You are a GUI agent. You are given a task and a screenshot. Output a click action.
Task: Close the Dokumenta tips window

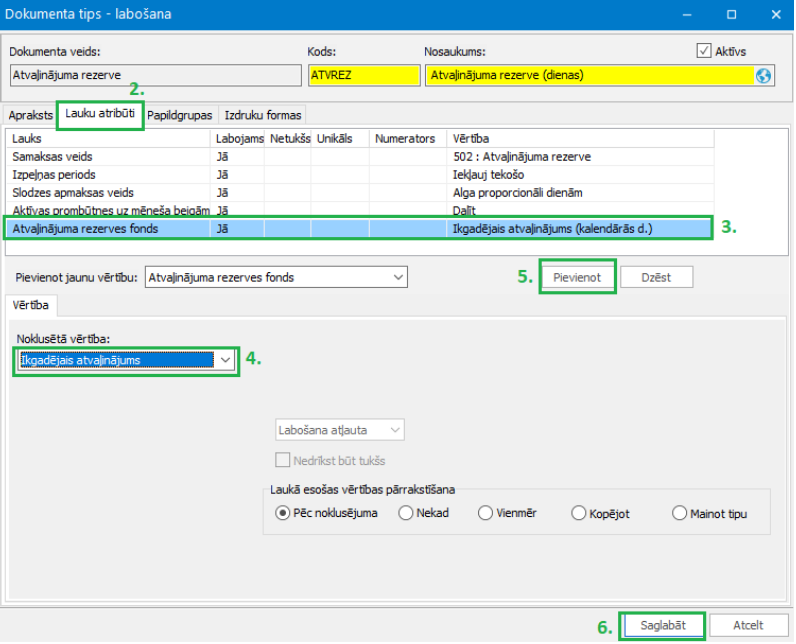pos(776,14)
